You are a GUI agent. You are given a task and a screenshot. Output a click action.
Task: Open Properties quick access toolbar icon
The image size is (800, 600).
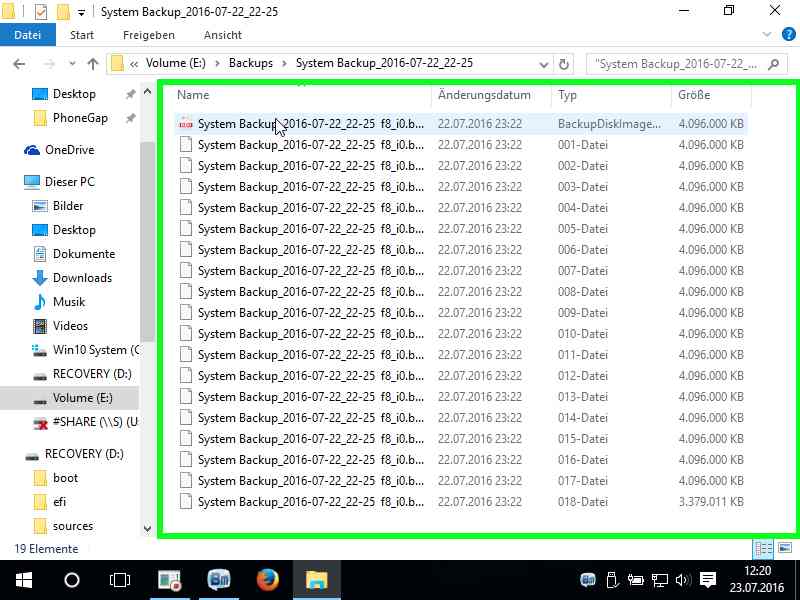pyautogui.click(x=41, y=11)
